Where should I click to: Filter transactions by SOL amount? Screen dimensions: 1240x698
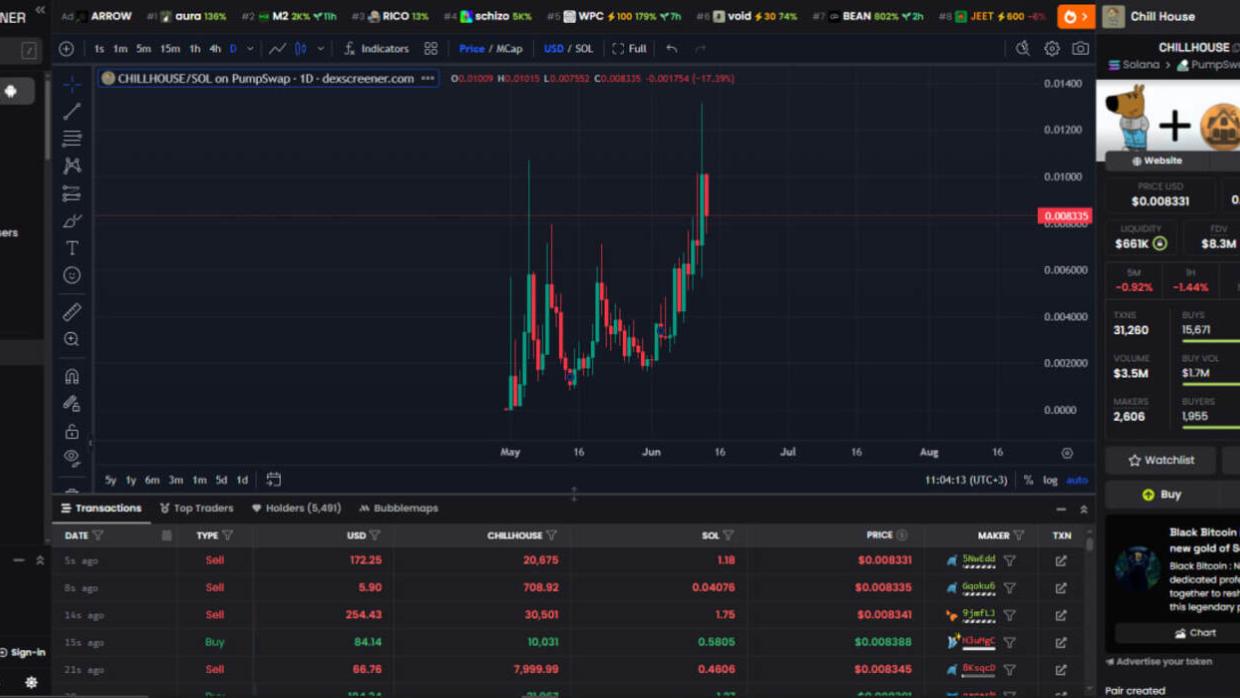tap(728, 536)
